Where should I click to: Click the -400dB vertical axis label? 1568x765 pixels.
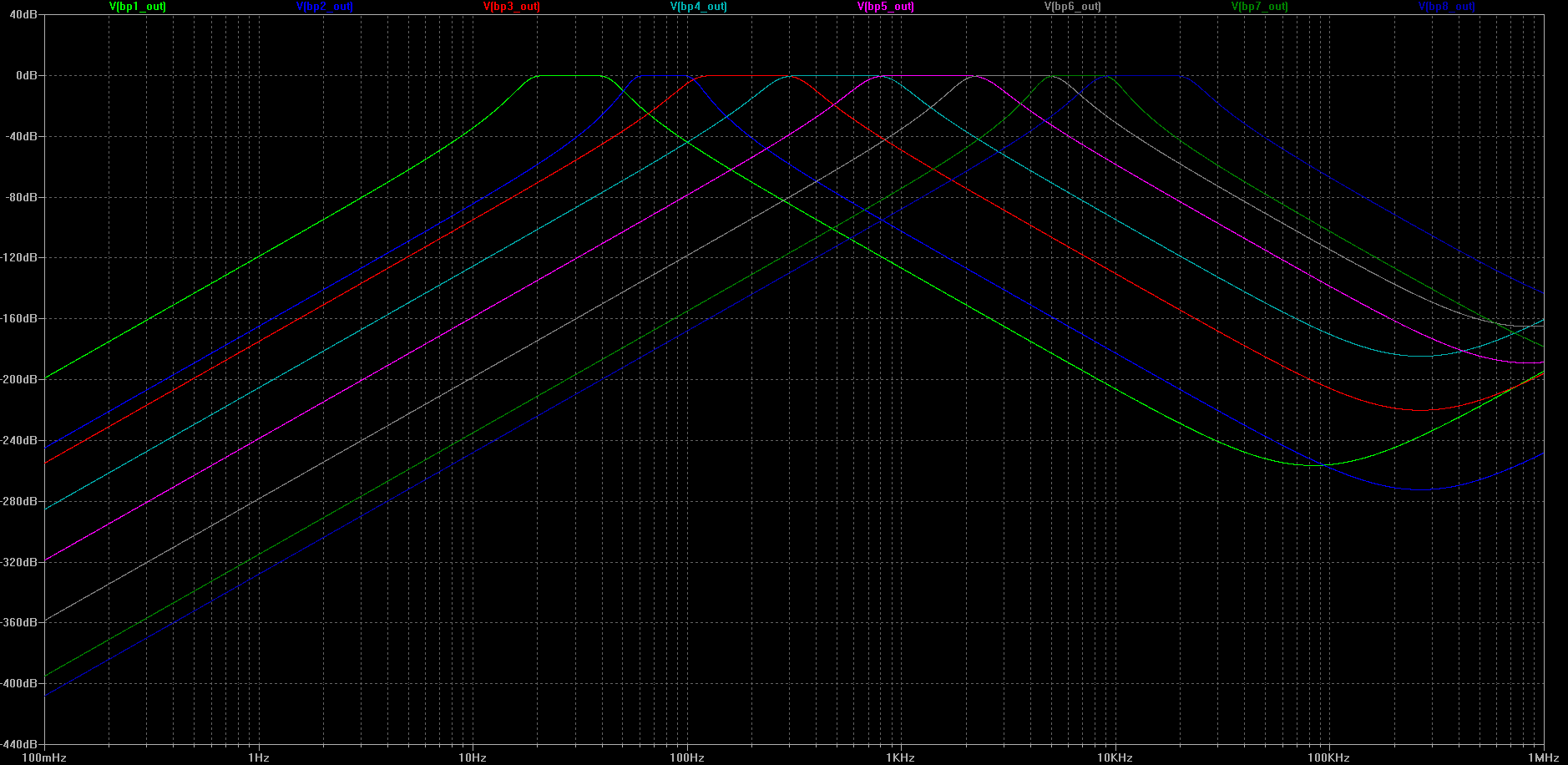coord(19,684)
